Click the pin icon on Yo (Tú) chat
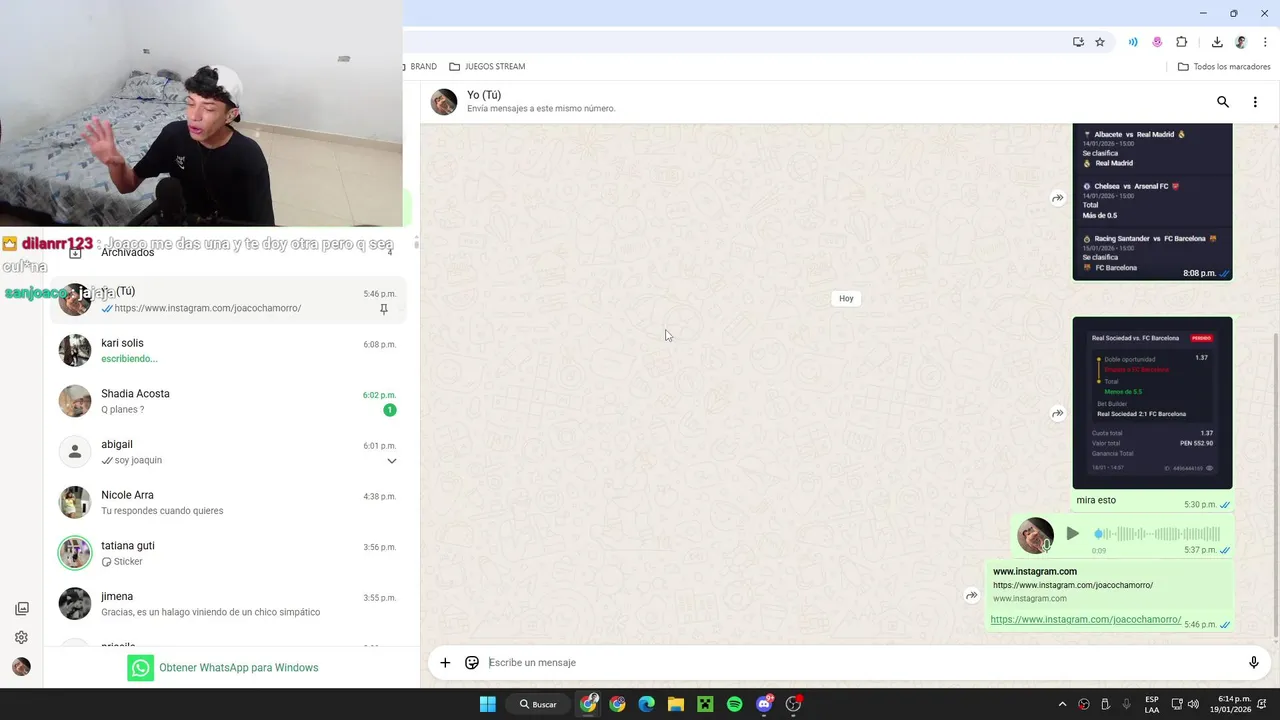 383,310
